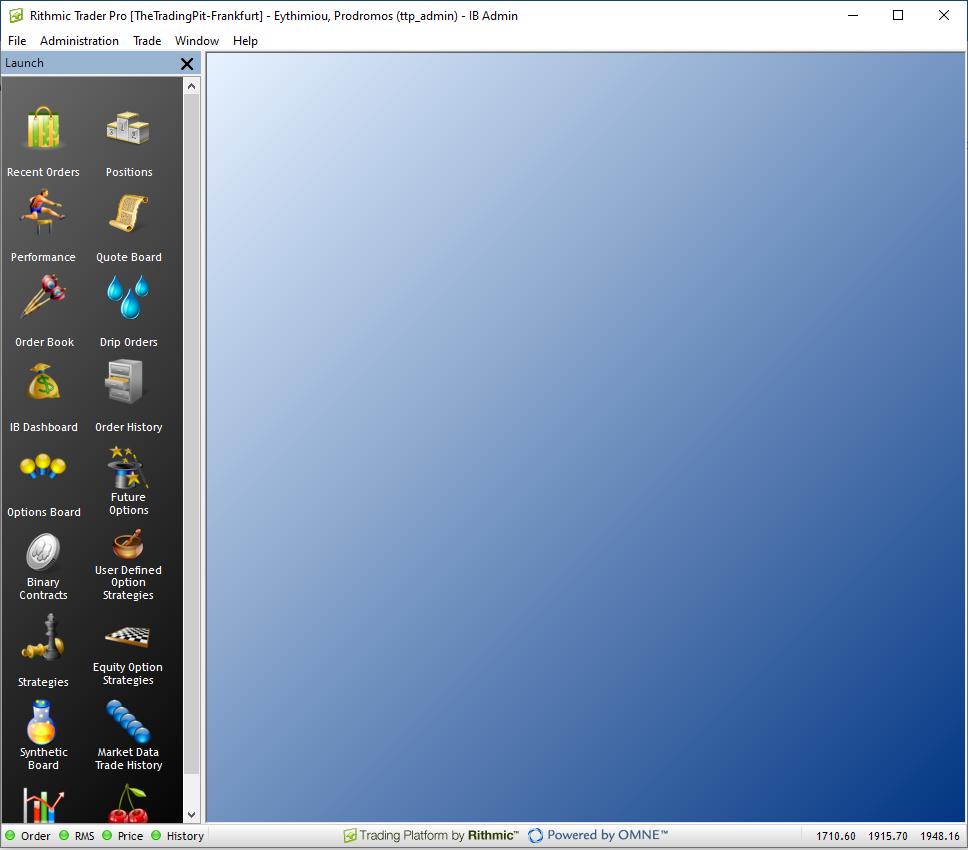Screen dimensions: 968x850
Task: Open Performance hurdler icon
Action: point(43,212)
